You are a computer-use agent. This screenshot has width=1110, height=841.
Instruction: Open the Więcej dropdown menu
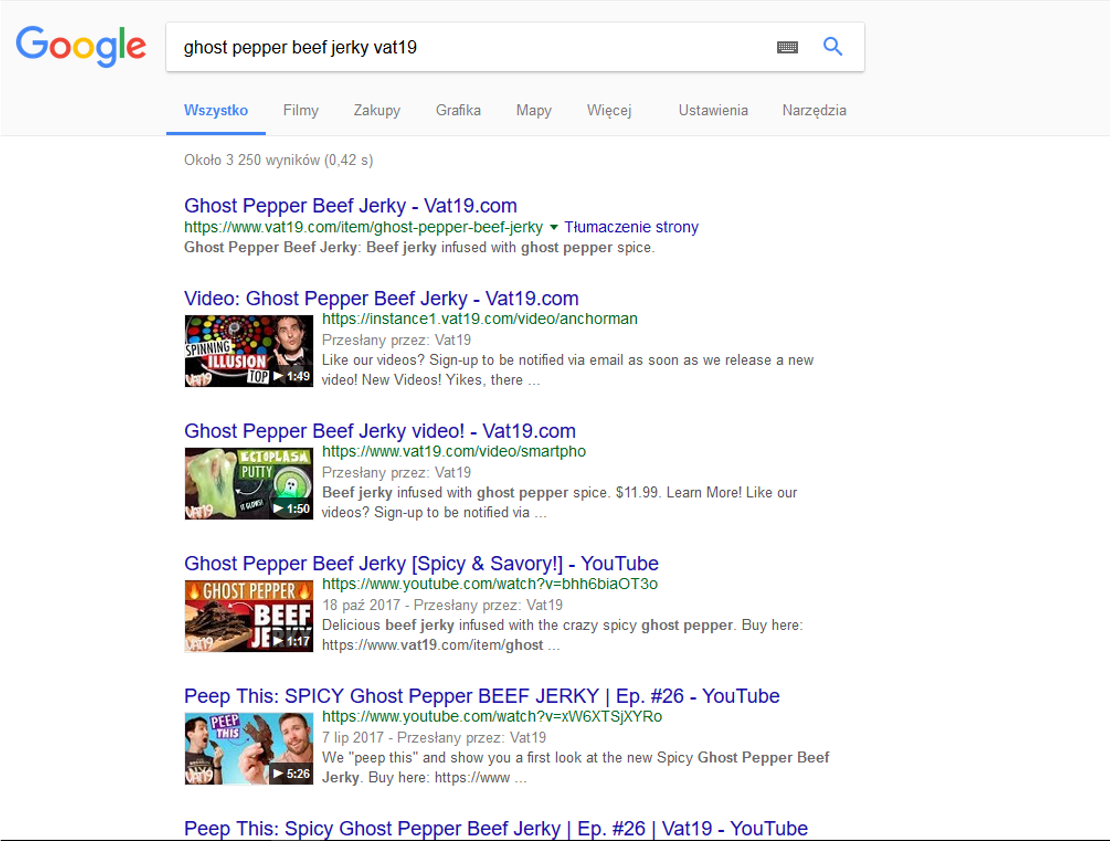[x=608, y=110]
